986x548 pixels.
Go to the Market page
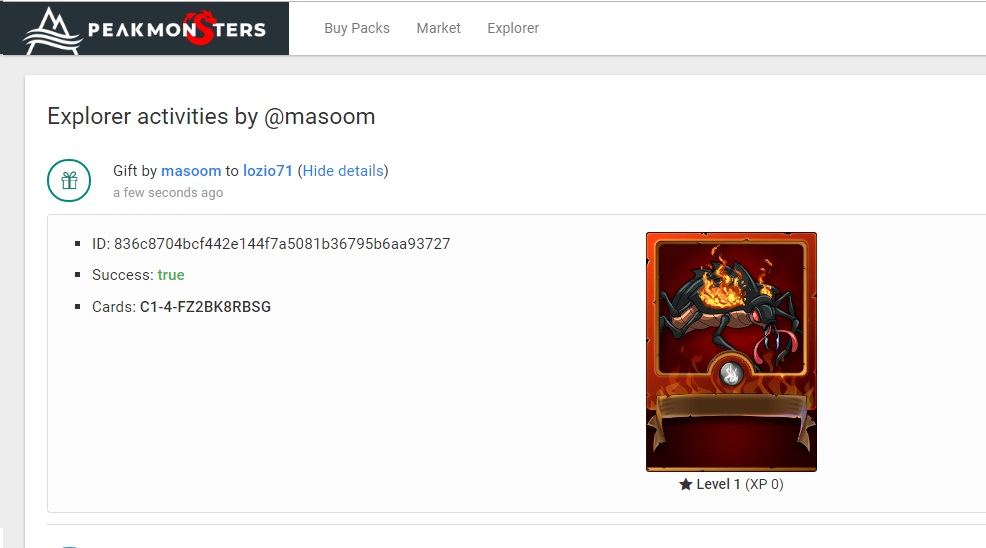[x=438, y=28]
